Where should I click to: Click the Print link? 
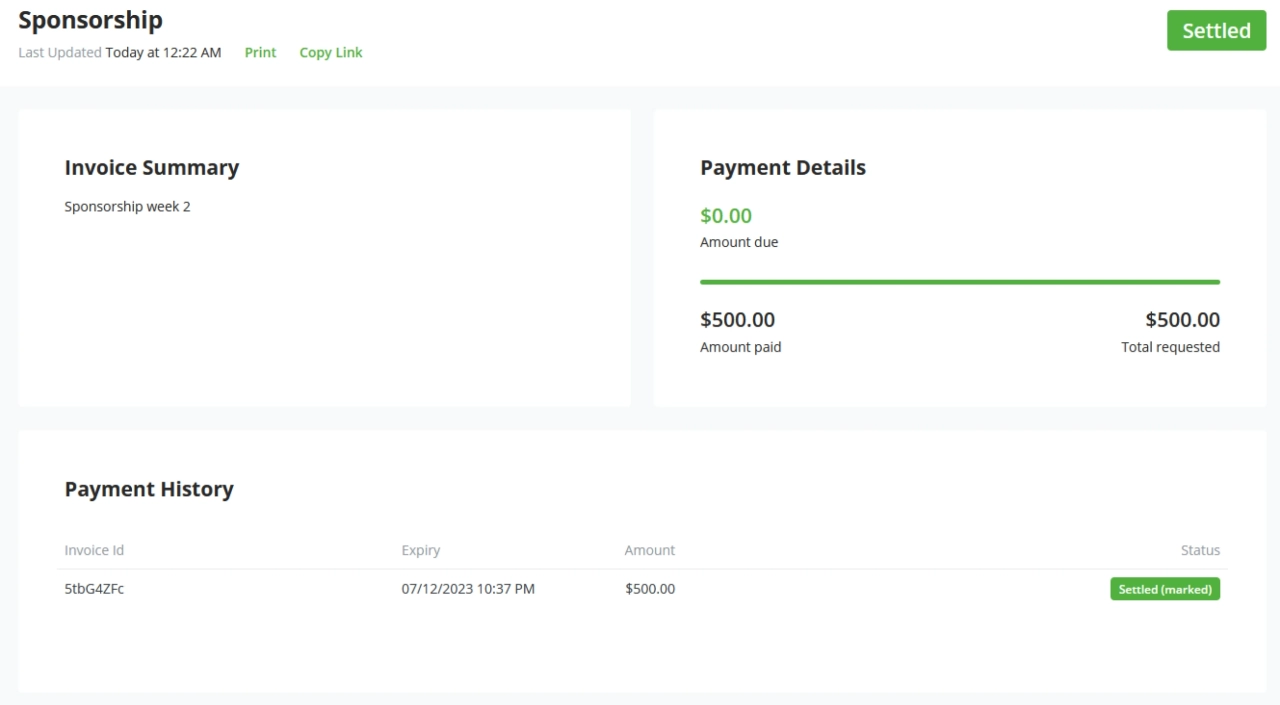(260, 52)
